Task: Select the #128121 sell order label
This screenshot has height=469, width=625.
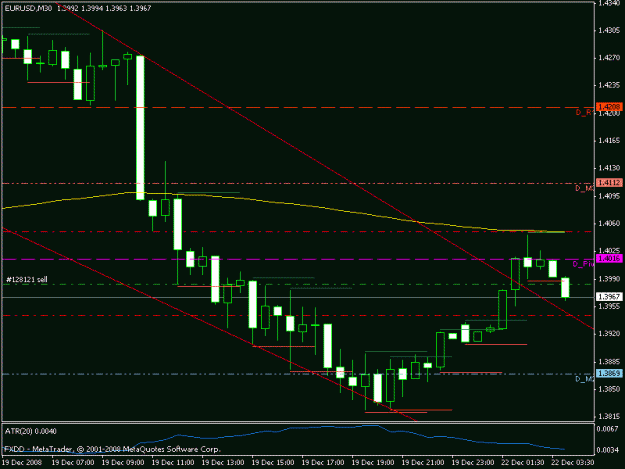Action: pos(27,279)
